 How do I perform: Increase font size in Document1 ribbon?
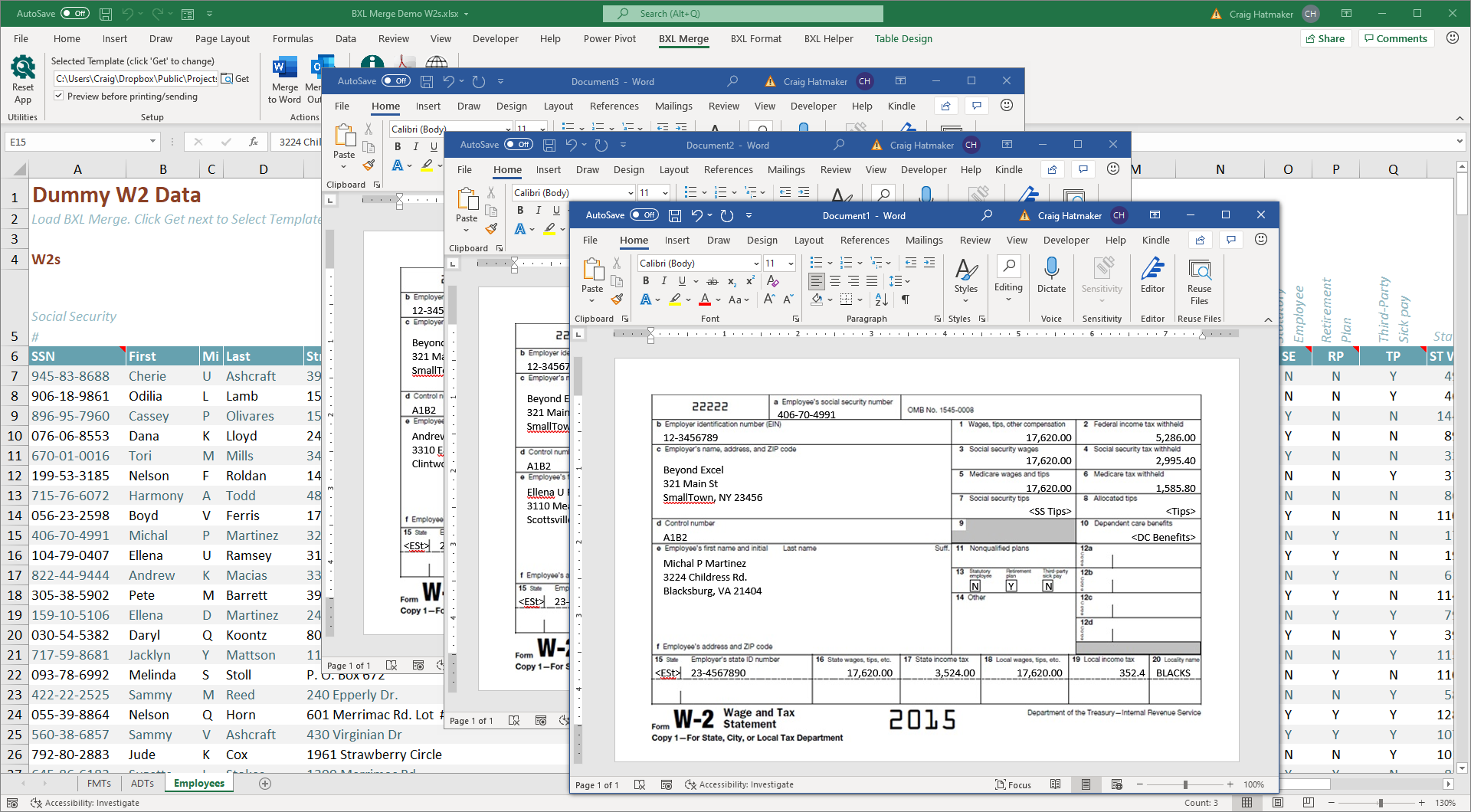[x=769, y=300]
